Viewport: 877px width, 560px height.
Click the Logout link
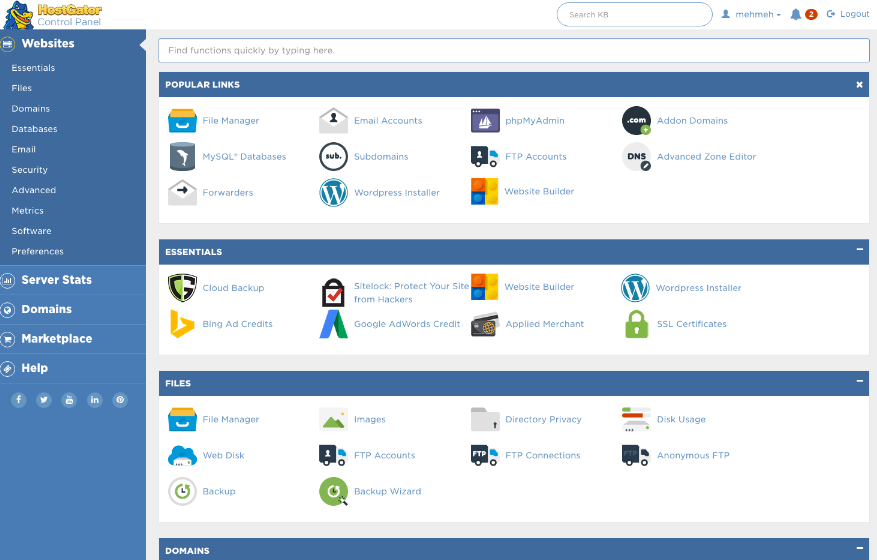point(848,14)
